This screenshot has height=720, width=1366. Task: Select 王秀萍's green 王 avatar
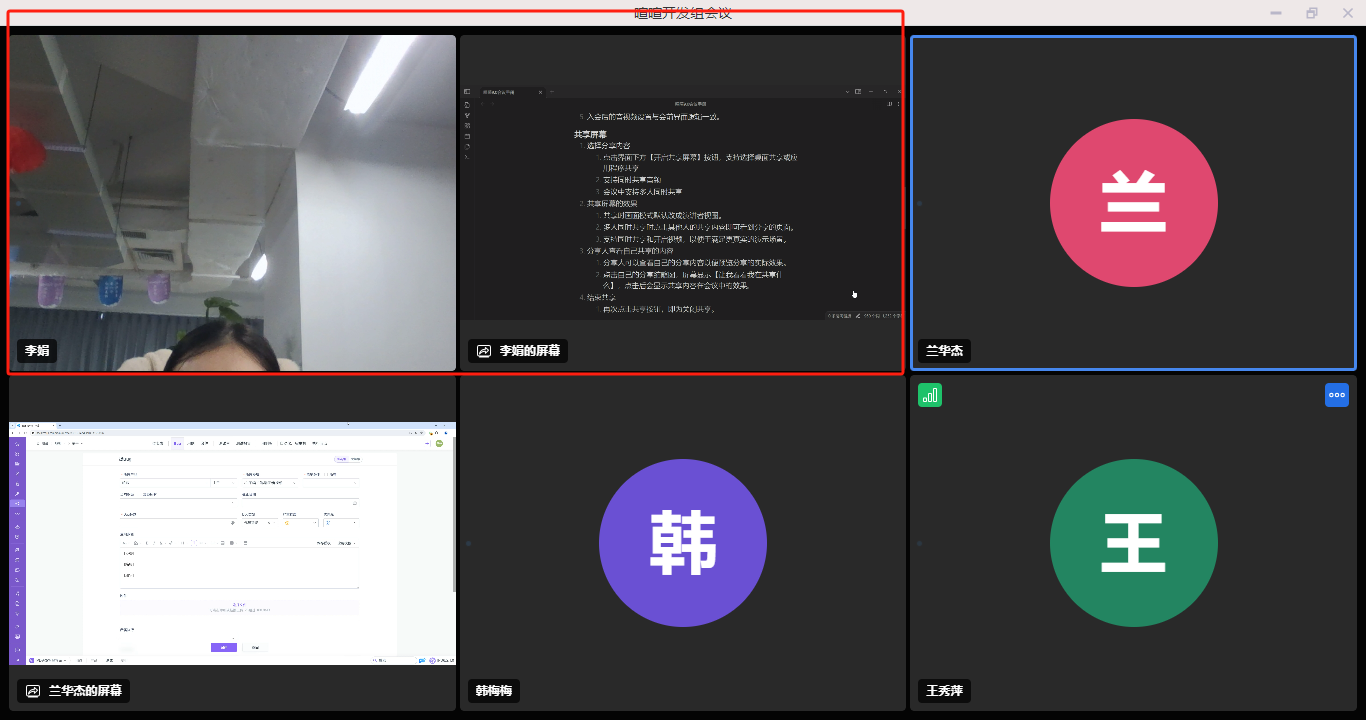(1133, 543)
